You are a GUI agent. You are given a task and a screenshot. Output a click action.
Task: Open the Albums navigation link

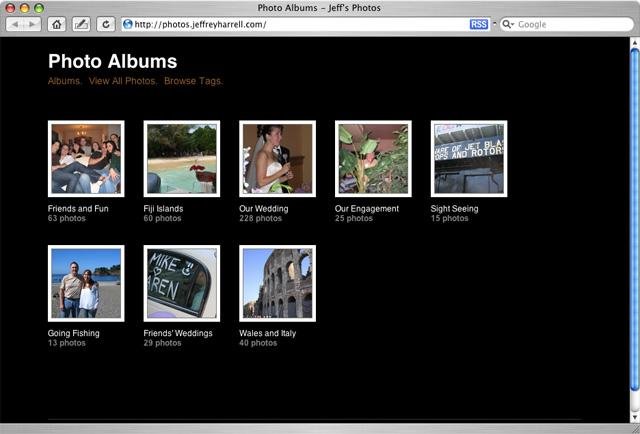(64, 81)
